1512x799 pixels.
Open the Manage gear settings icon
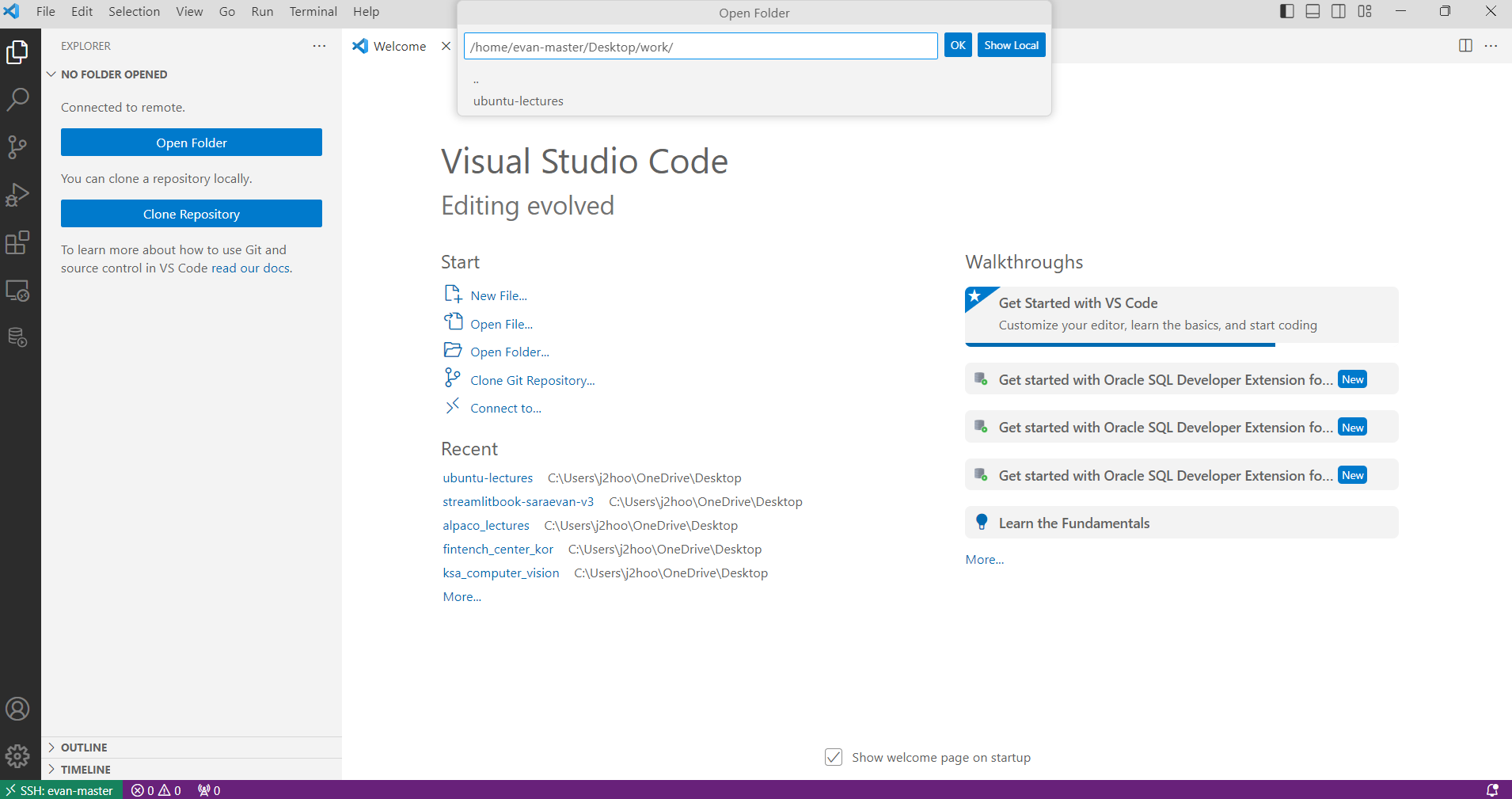pos(17,756)
